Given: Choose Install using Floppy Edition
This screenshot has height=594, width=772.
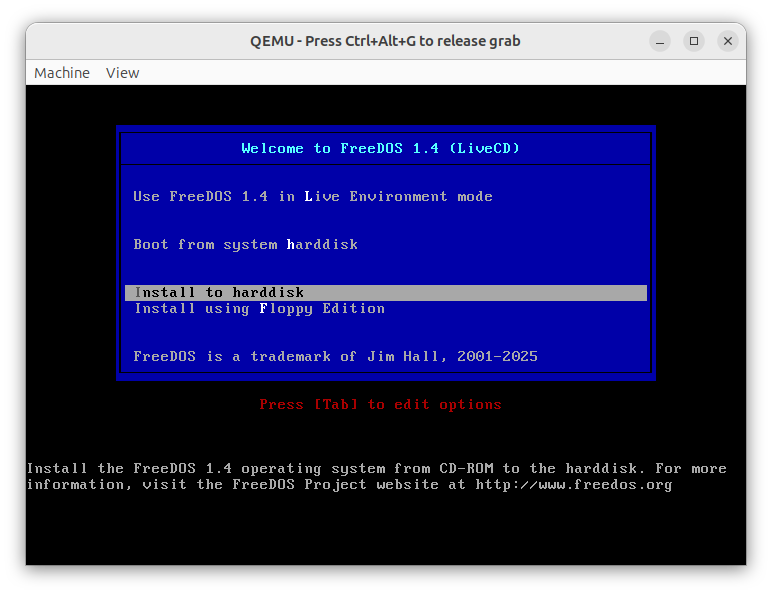Looking at the screenshot, I should (x=259, y=309).
